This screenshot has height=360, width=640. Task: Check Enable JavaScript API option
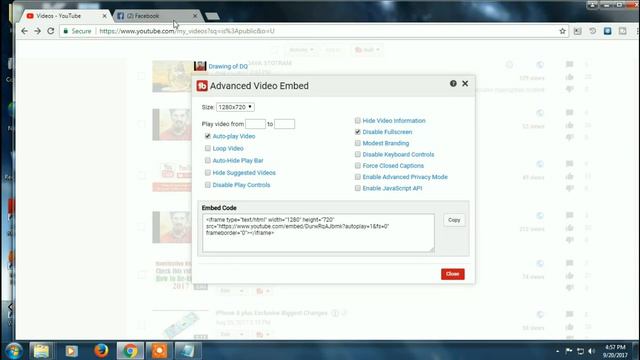(358, 188)
